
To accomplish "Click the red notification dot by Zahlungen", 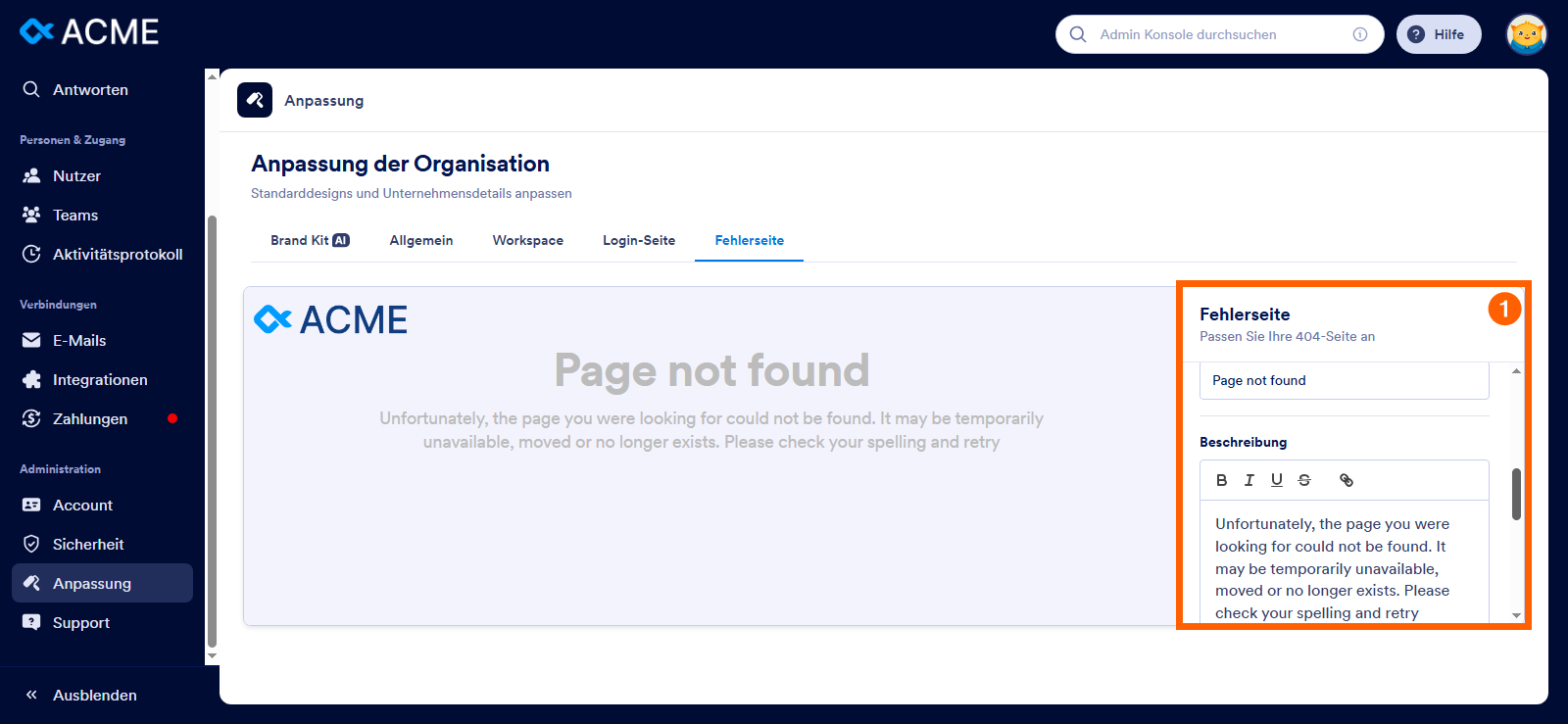I will (172, 418).
